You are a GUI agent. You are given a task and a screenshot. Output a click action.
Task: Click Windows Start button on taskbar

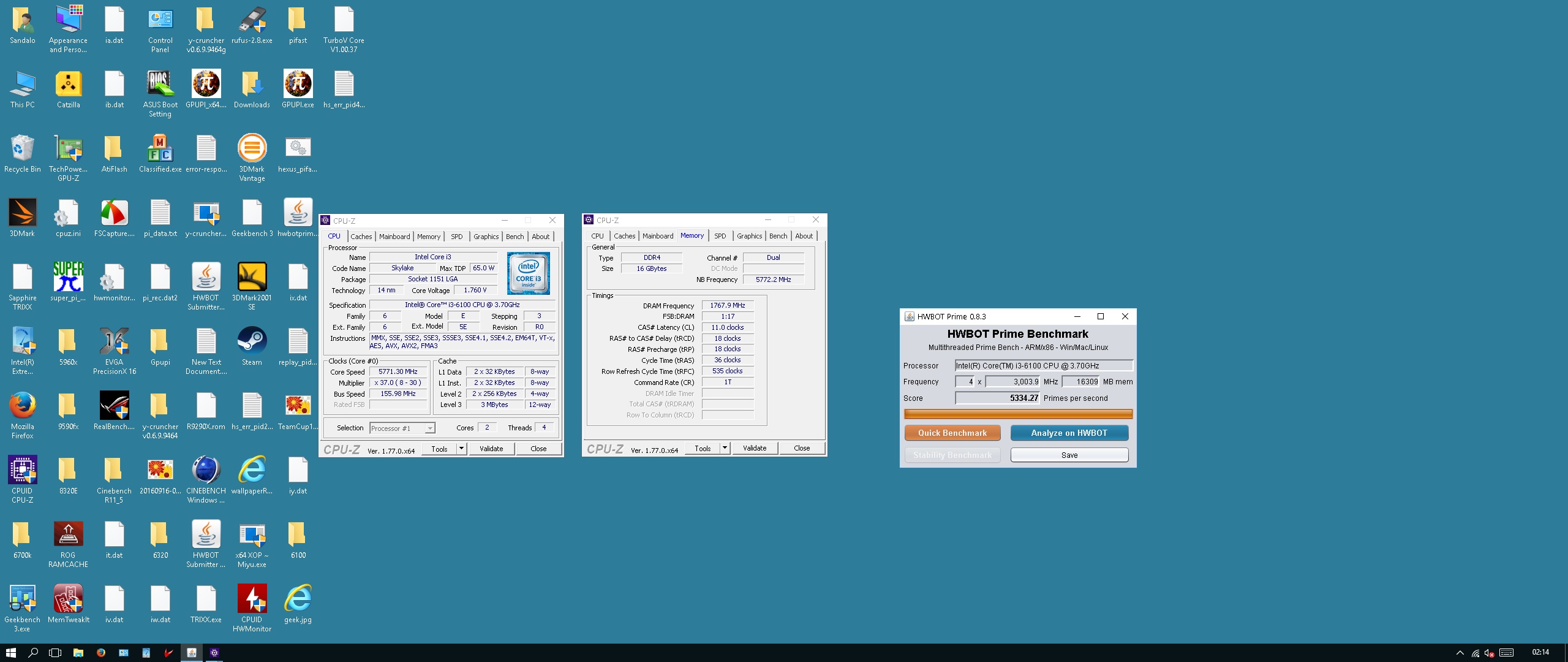pos(11,653)
